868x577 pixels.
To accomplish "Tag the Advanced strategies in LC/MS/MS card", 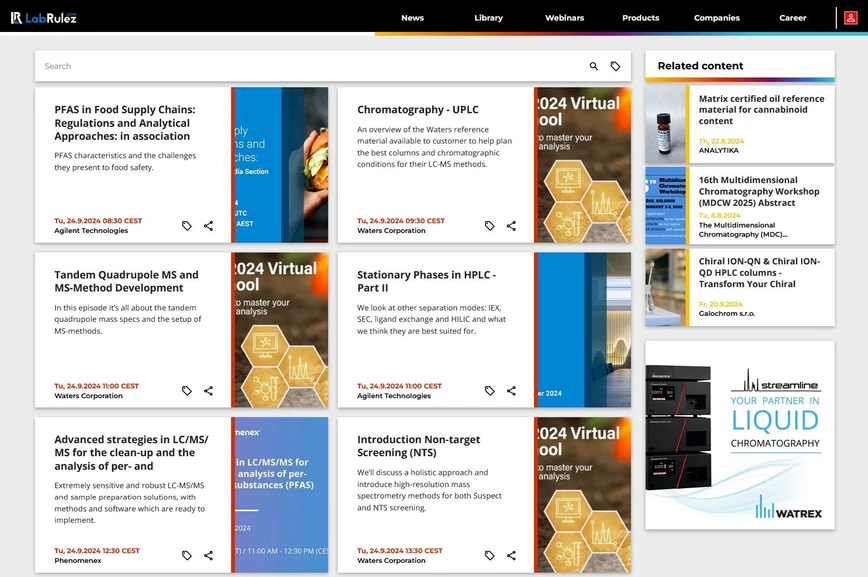I will [186, 556].
